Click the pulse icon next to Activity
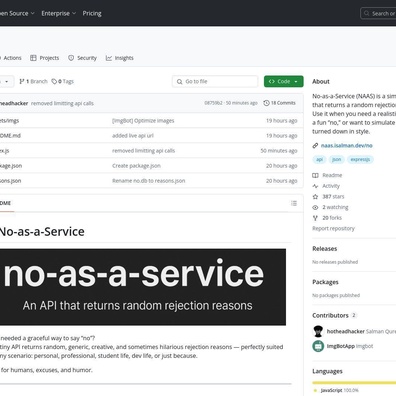 point(315,186)
